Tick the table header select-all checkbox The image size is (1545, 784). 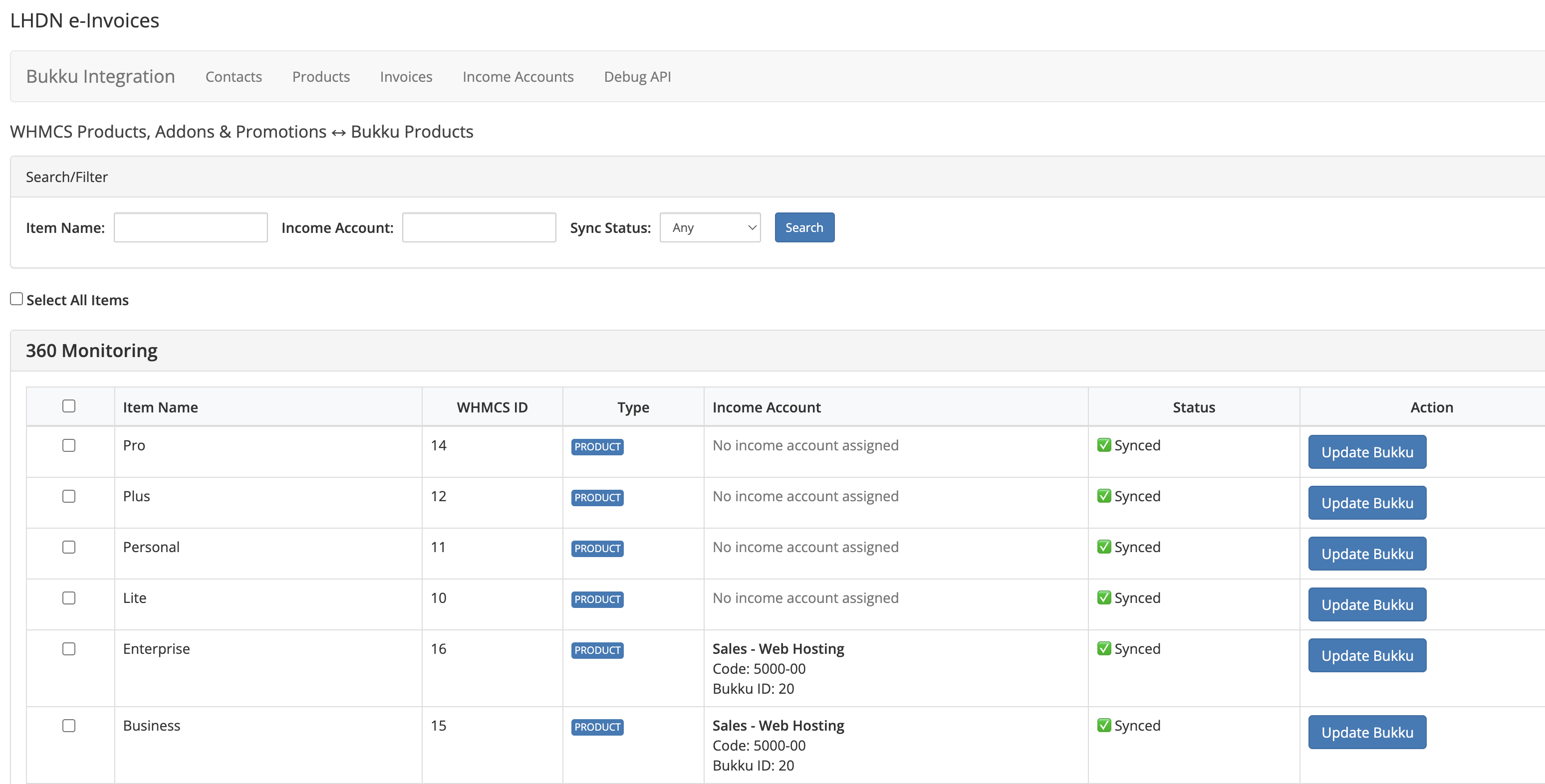click(69, 406)
